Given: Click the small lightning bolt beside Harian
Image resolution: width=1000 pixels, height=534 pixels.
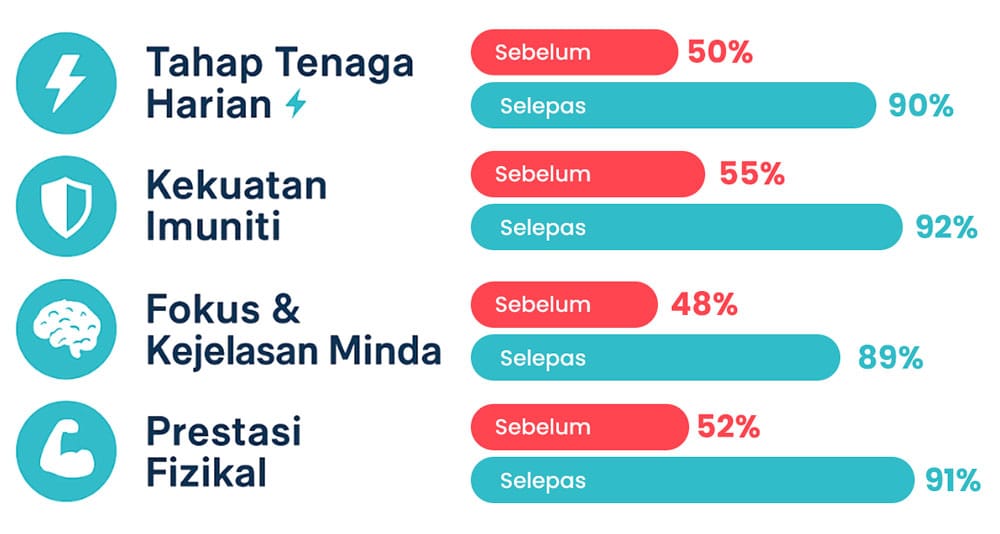Looking at the screenshot, I should pos(295,103).
